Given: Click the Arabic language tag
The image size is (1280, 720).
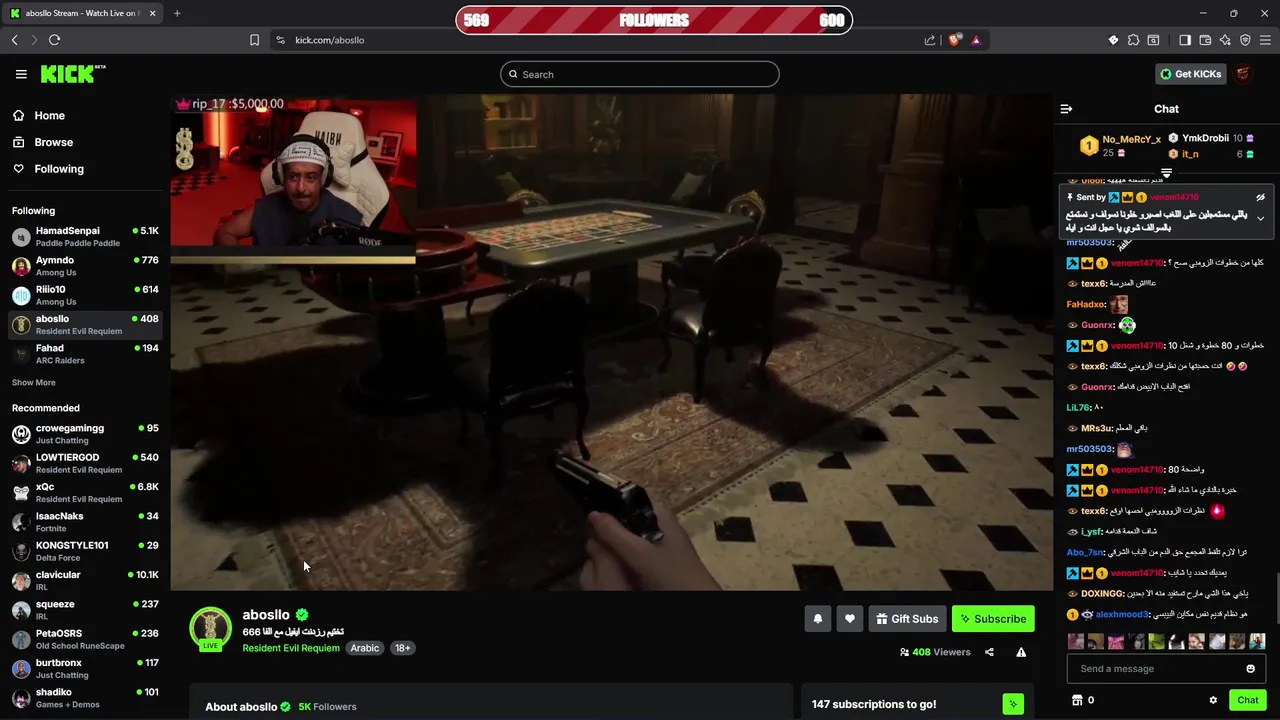Looking at the screenshot, I should (364, 648).
